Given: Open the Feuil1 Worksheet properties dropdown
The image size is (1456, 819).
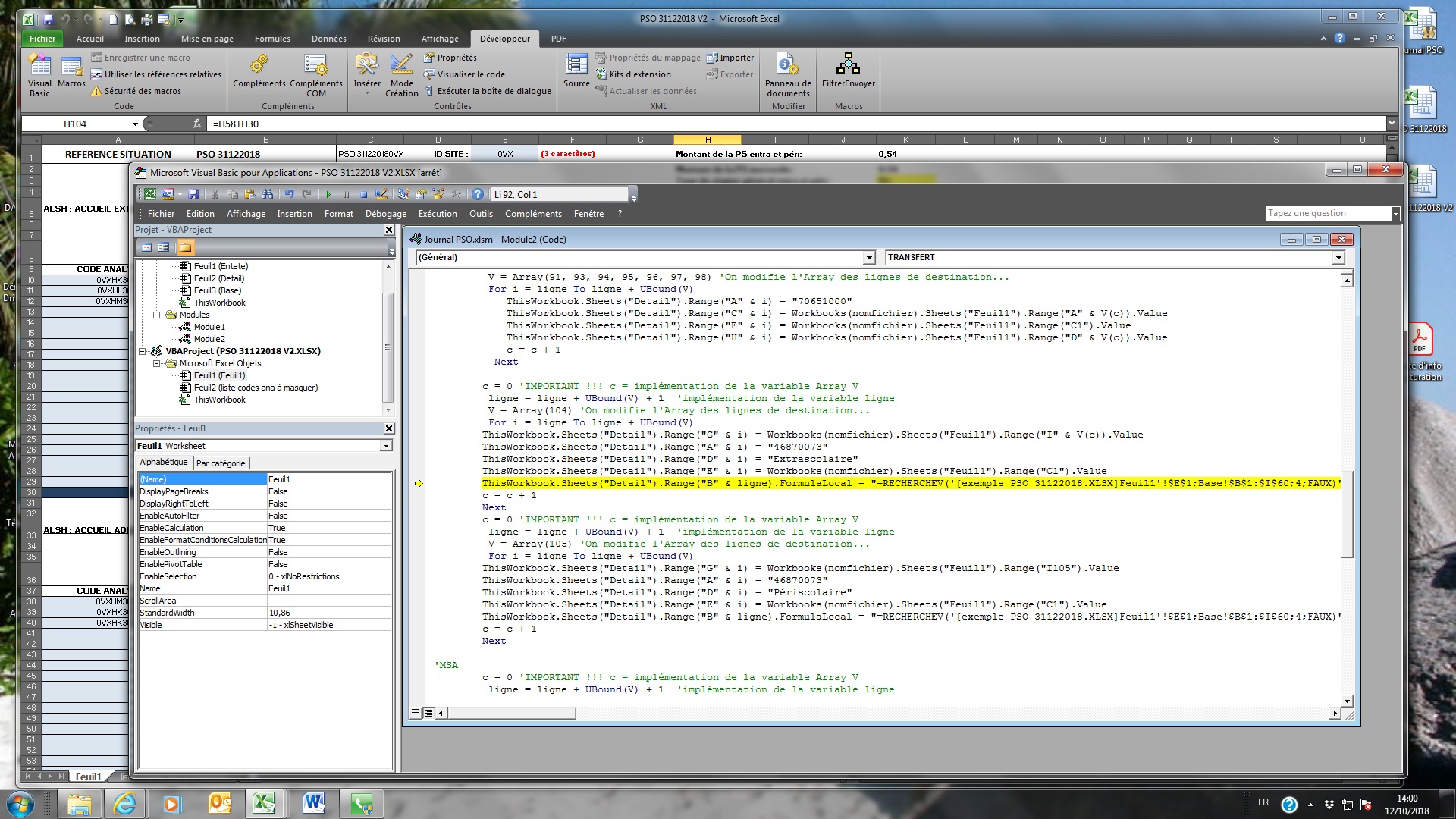Looking at the screenshot, I should (387, 446).
